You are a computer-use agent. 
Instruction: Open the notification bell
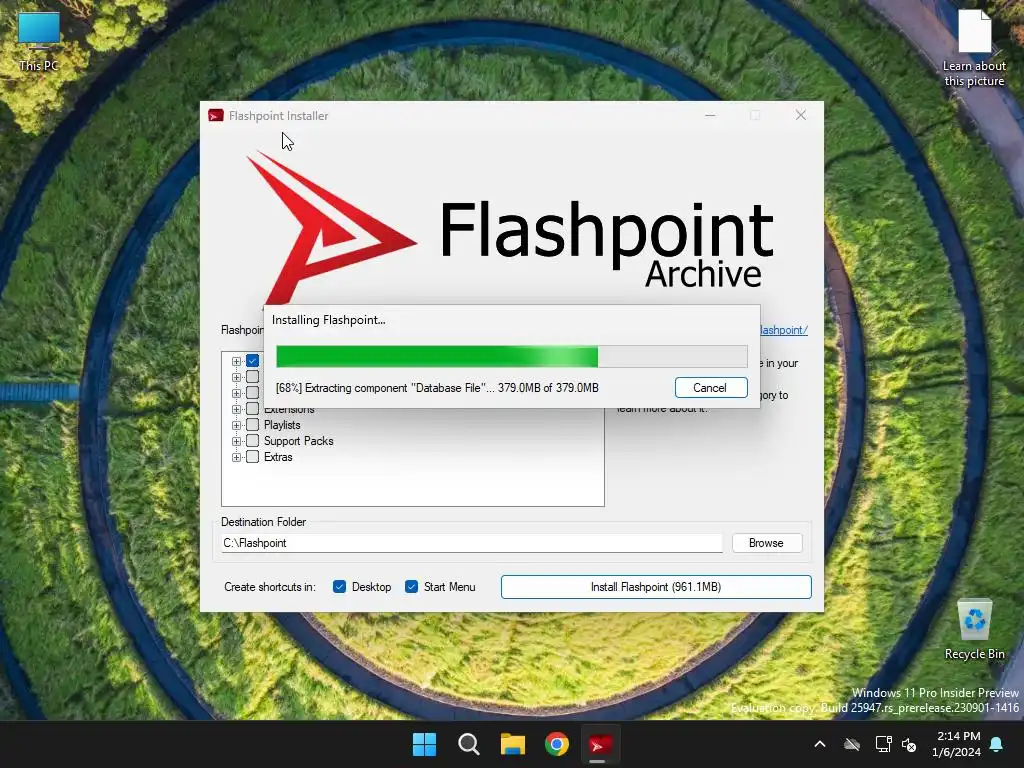[997, 744]
